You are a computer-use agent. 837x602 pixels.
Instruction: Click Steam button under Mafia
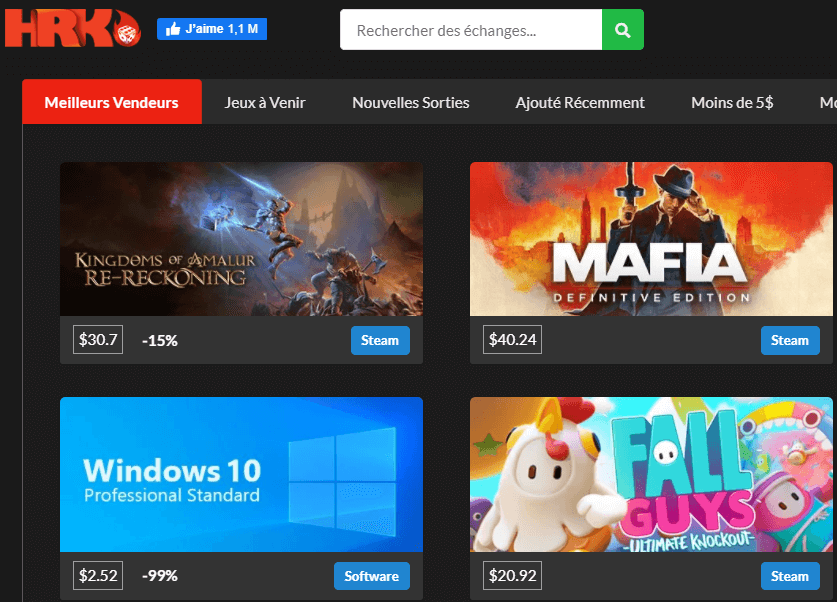(x=790, y=340)
